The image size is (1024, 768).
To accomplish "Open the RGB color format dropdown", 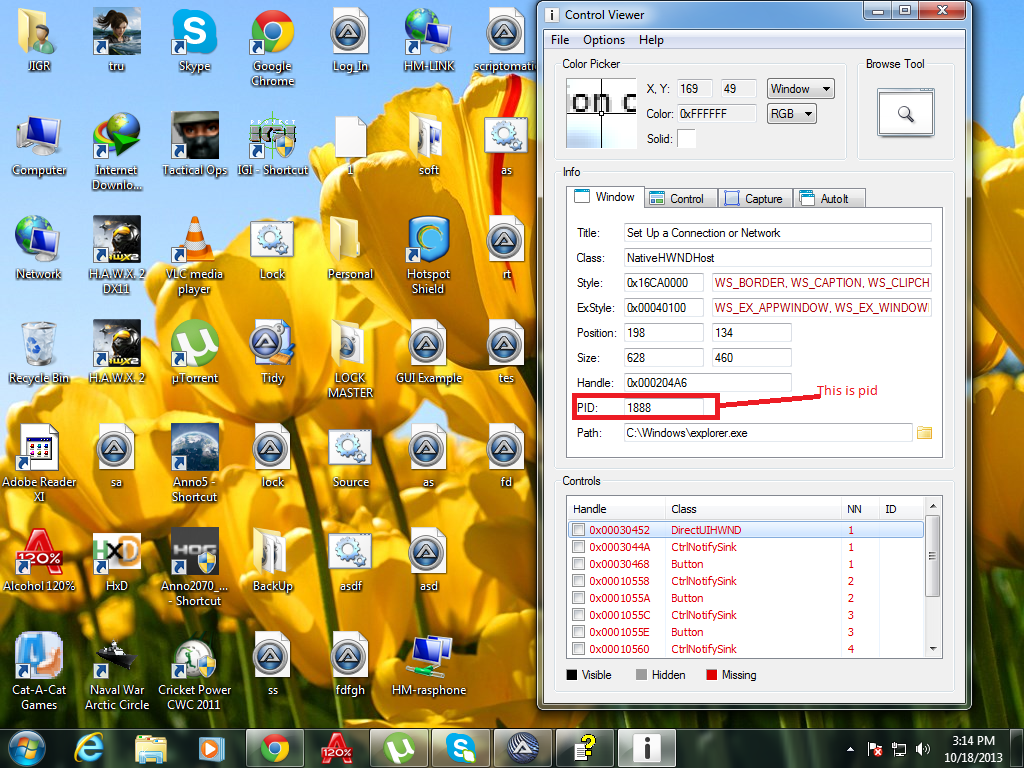I will coord(791,114).
